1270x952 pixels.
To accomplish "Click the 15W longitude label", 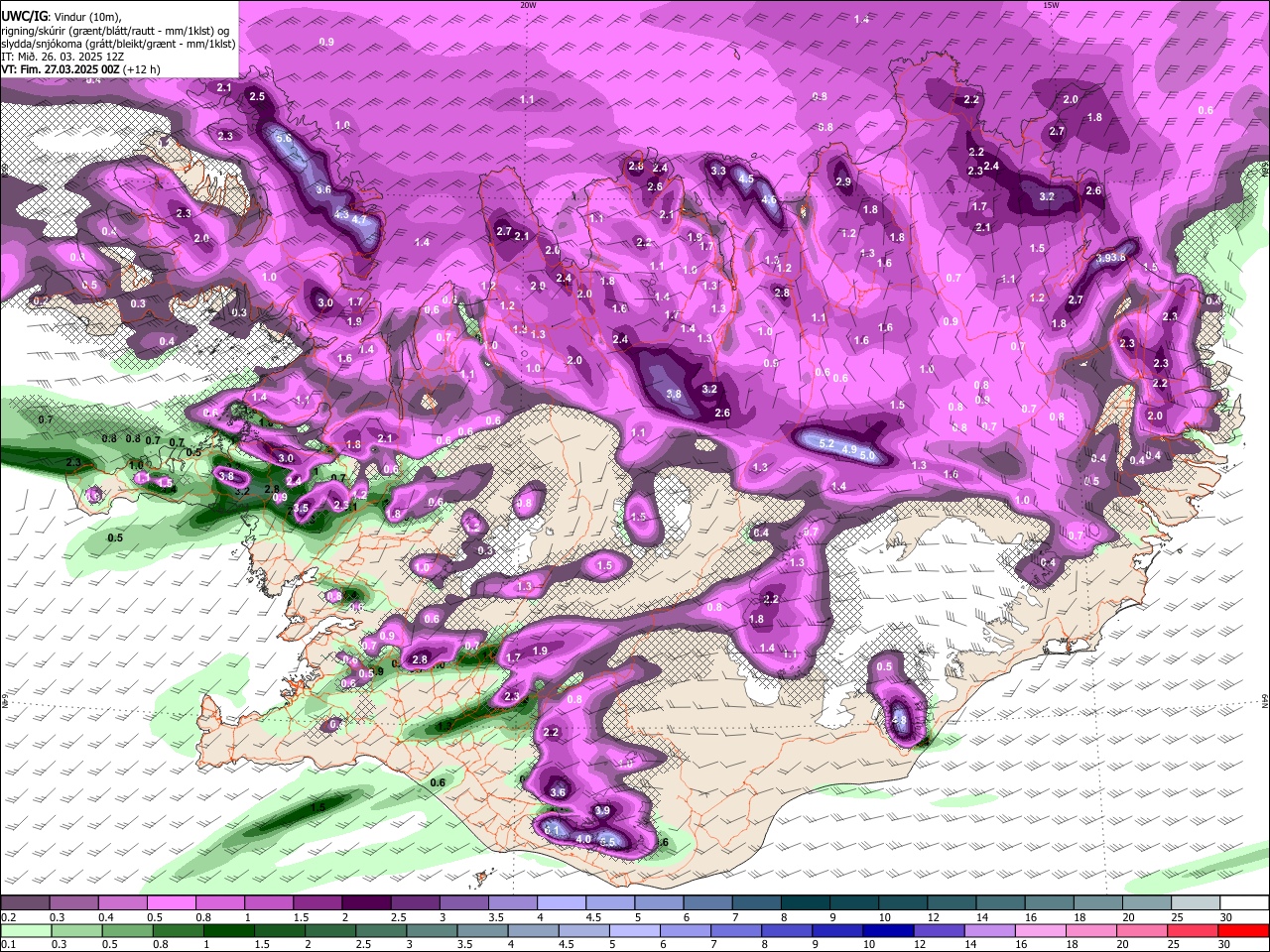I will point(1051,5).
